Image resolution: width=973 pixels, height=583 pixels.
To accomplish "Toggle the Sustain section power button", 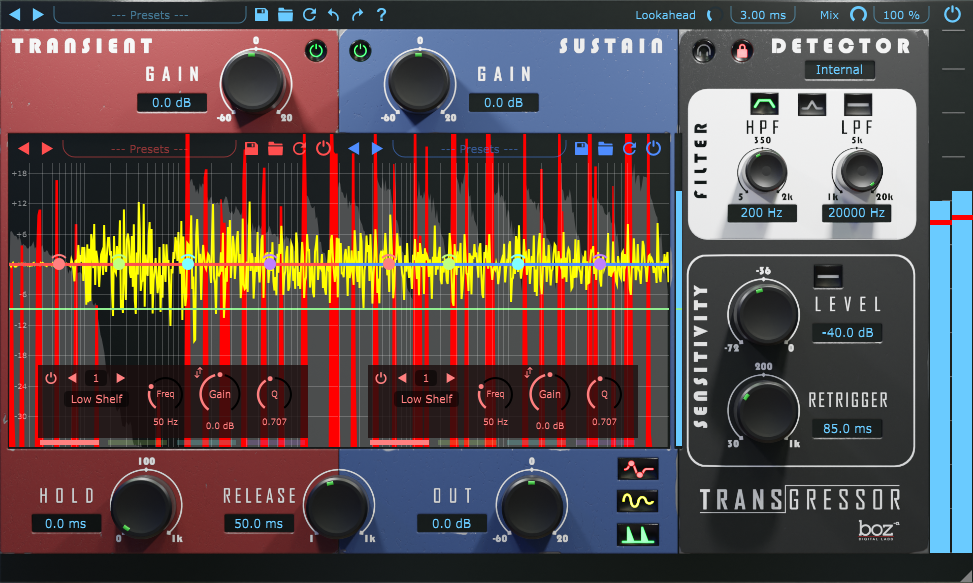I will [361, 50].
